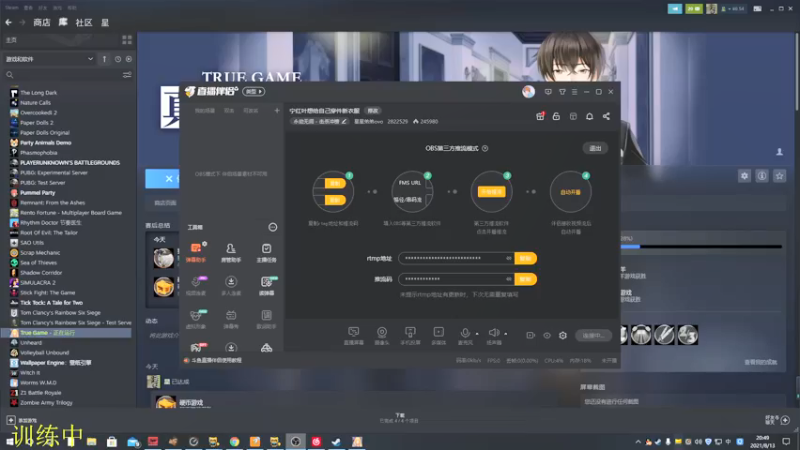Image resolution: width=800 pixels, height=450 pixels.
Task: Favorite the game with Steam star icon
Action: tap(779, 176)
